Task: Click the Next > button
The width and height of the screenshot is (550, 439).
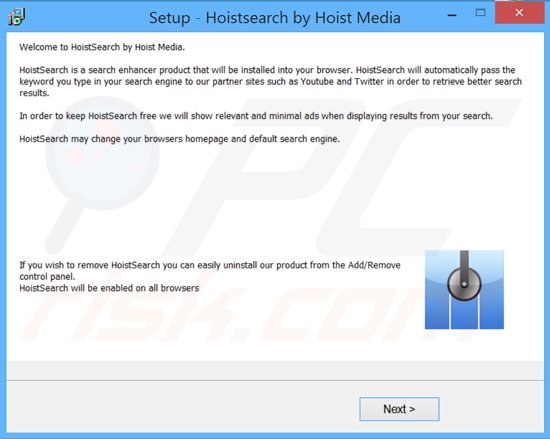Action: tap(399, 409)
